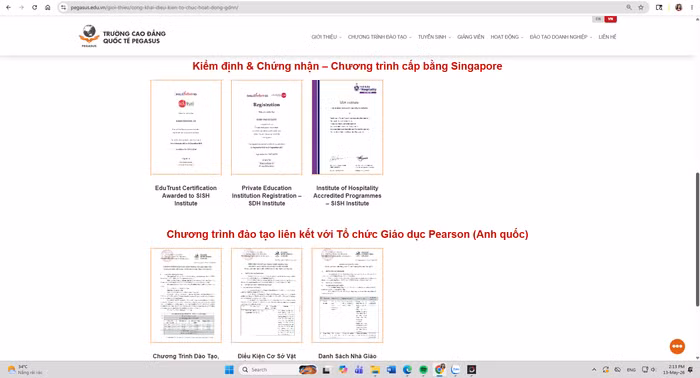700x378 pixels.
Task: Expand the CHƯƠNG TRÌNH ĐÀO TẠO menu
Action: click(379, 37)
